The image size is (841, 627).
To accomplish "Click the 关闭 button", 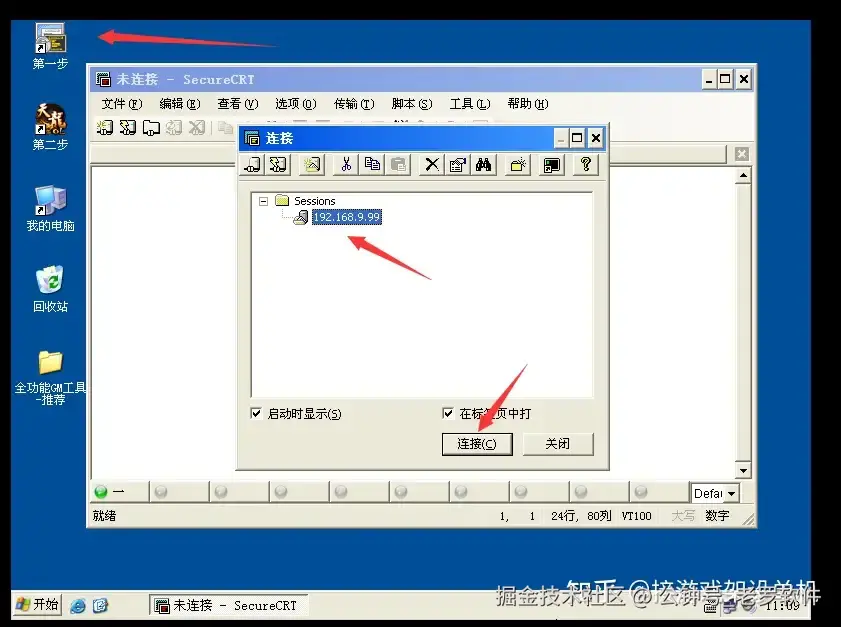I will [x=558, y=444].
